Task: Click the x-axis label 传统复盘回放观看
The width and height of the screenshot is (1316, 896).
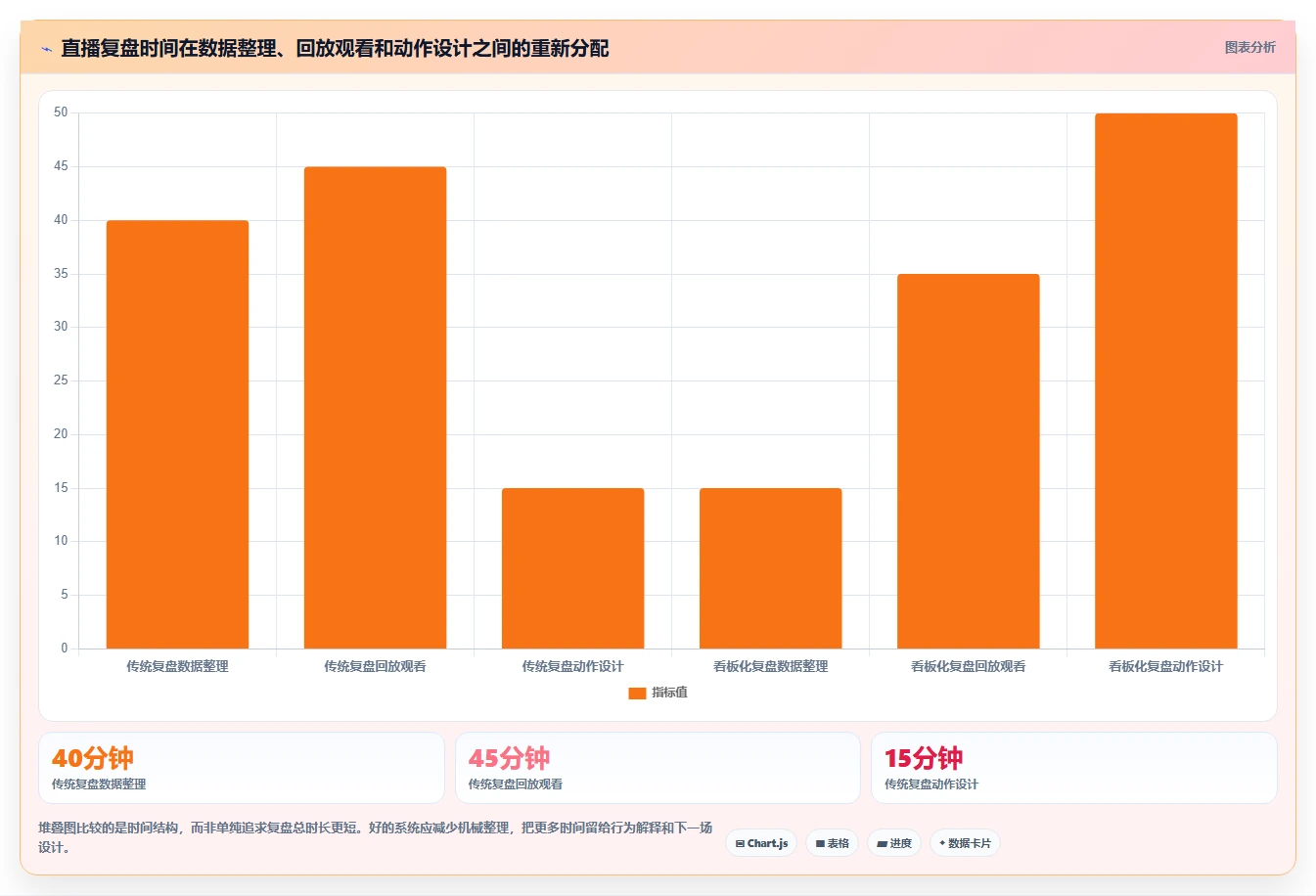Action: pos(375,666)
